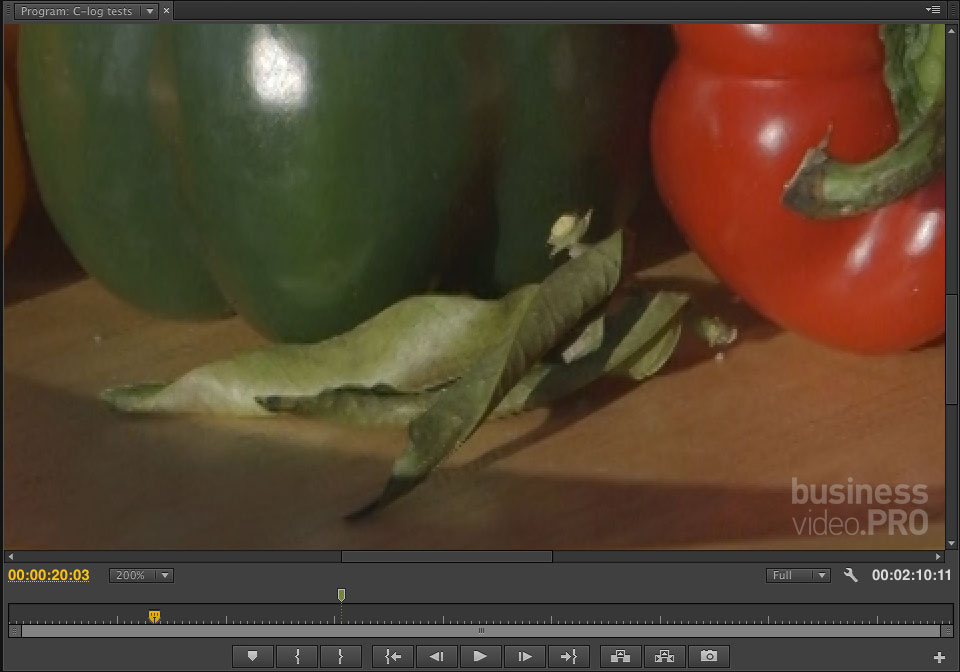960x672 pixels.
Task: Click the left scroll arrow under video
Action: pyautogui.click(x=10, y=556)
